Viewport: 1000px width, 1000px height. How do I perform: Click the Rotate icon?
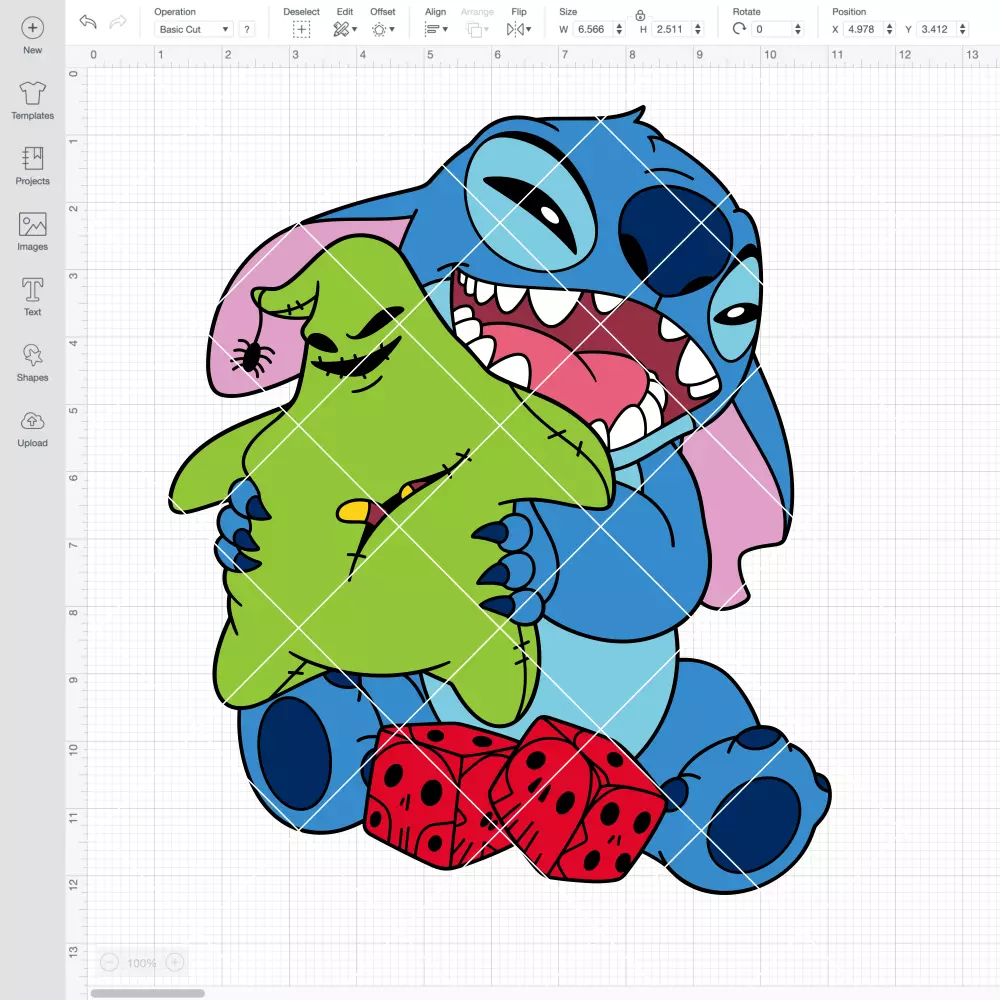739,29
